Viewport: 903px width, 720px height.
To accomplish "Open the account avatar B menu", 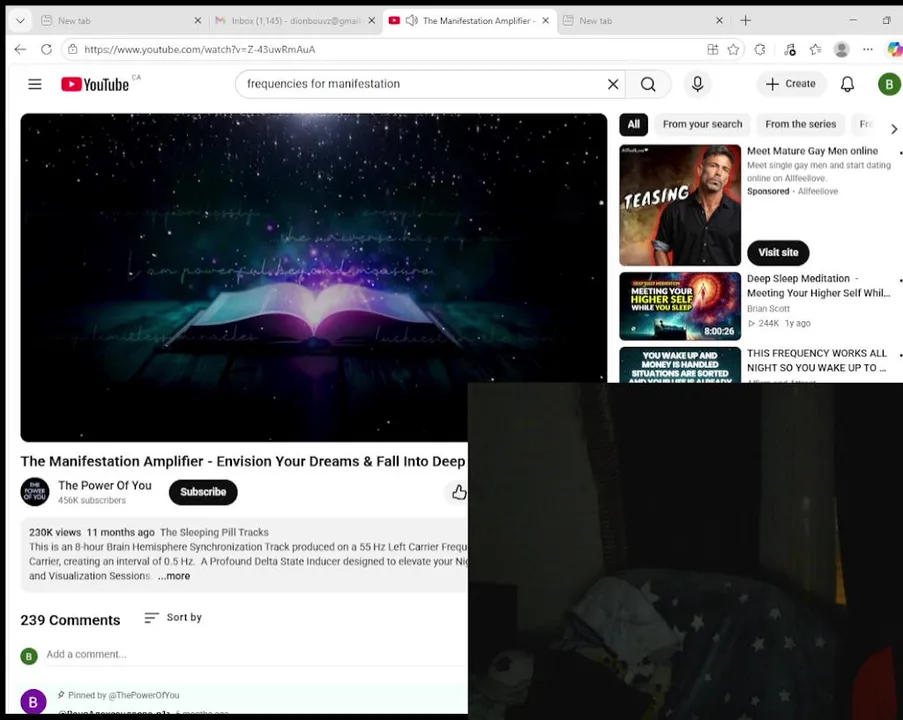I will pos(889,84).
